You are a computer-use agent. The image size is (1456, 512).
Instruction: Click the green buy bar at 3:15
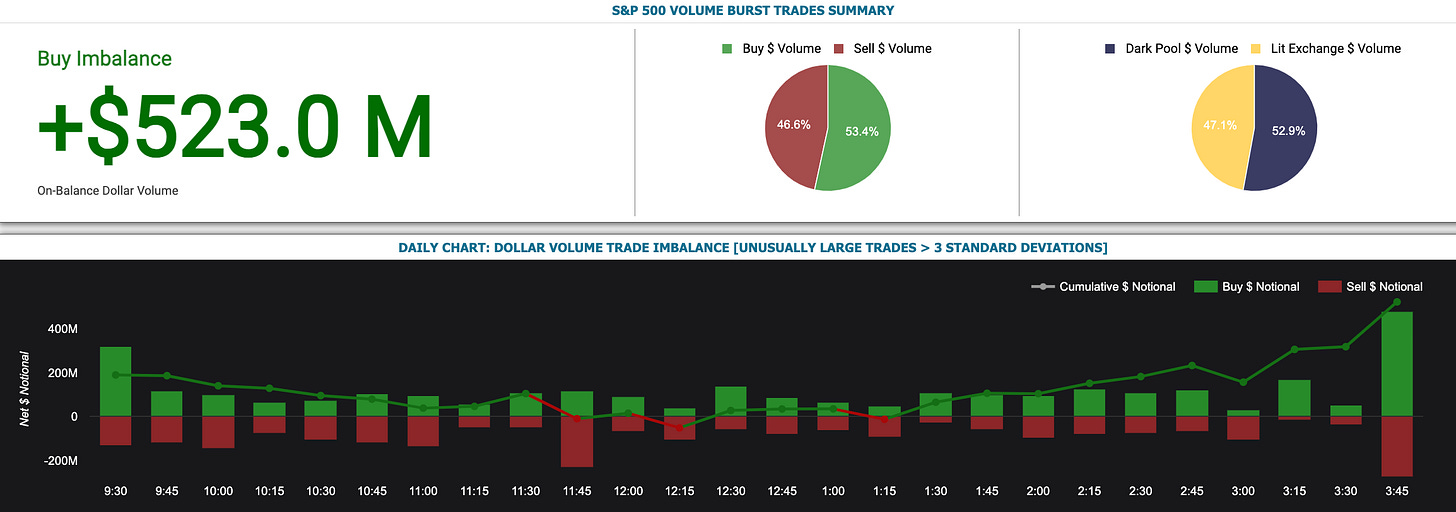coord(1294,398)
